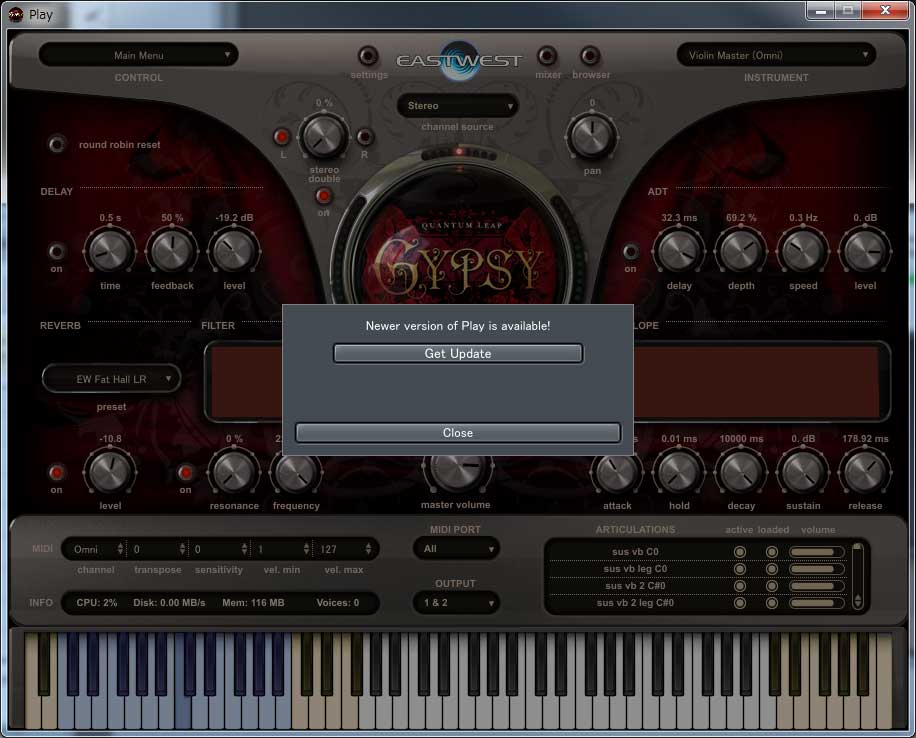The width and height of the screenshot is (916, 738).
Task: Adjust the envelope attack knob
Action: pos(617,473)
